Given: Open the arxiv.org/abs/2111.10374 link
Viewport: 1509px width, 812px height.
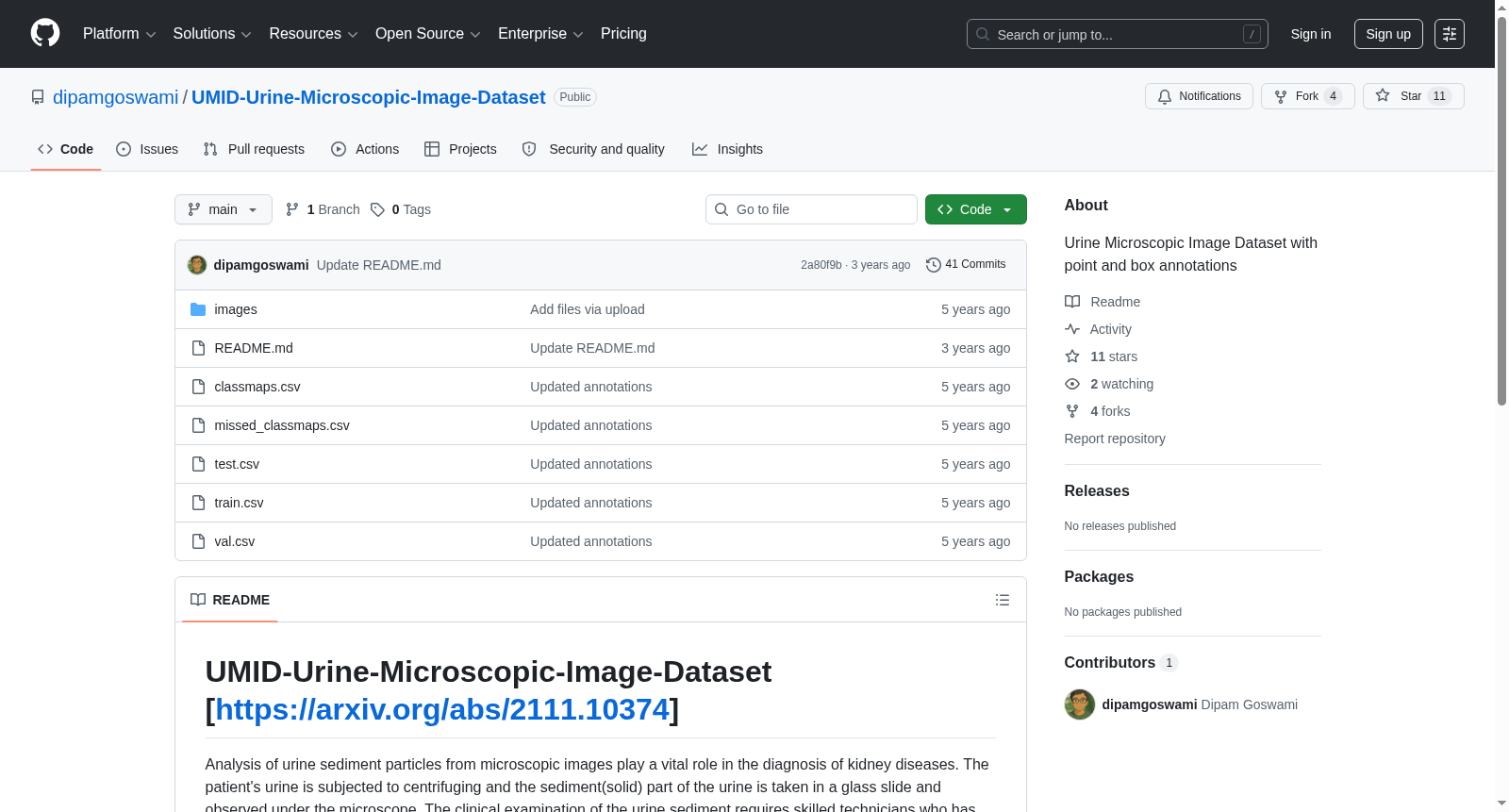Looking at the screenshot, I should [442, 709].
